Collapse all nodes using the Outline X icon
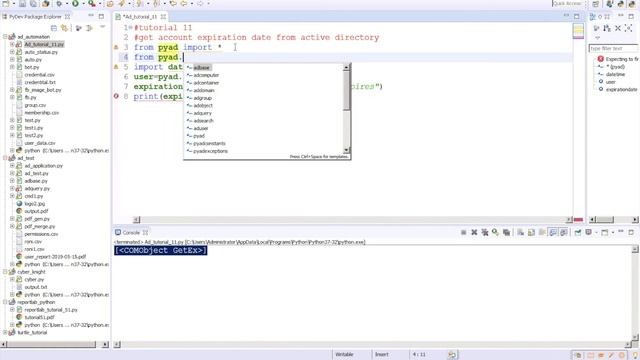Screen dimensions: 640x360 click(618, 28)
